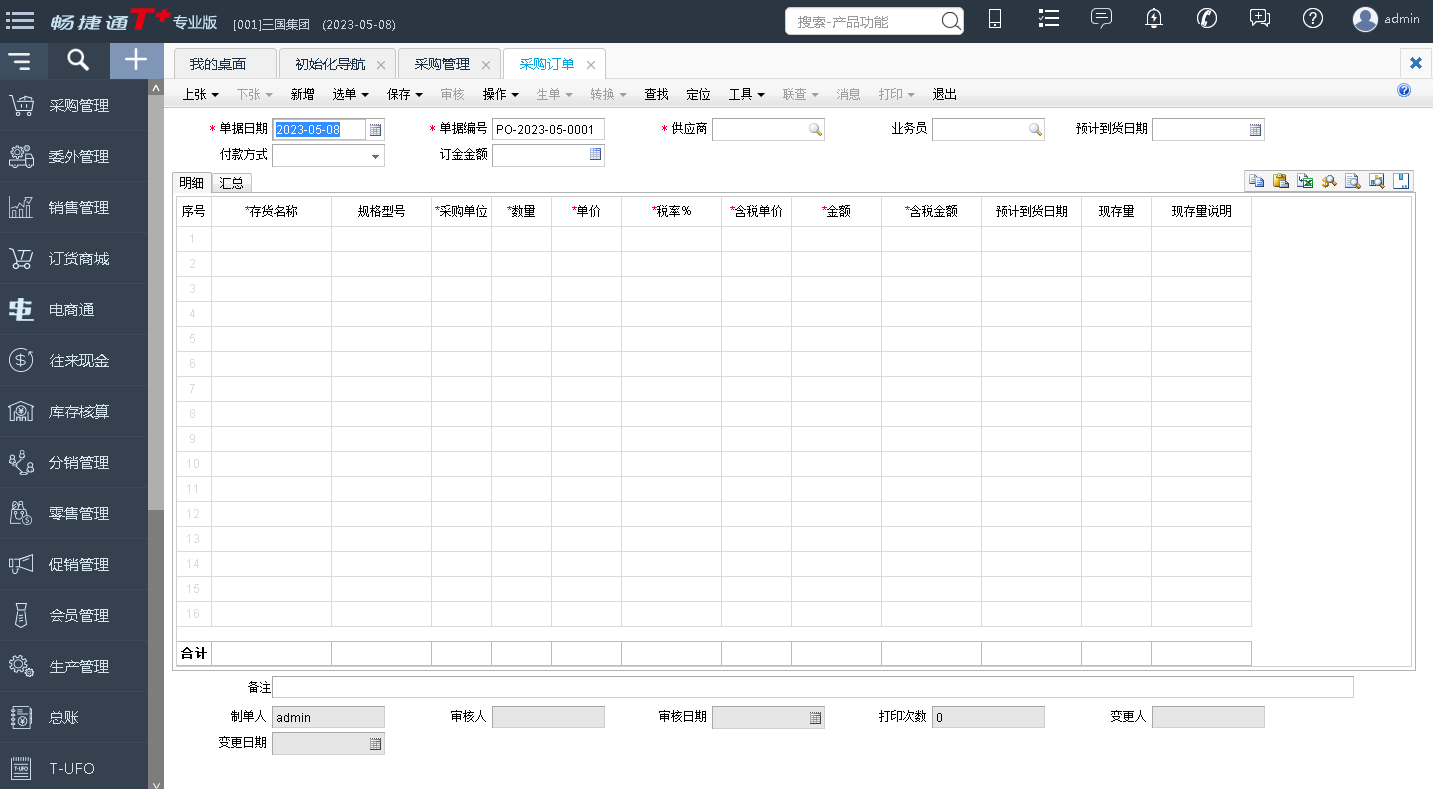Open 电商通 in the sidebar

(74, 310)
